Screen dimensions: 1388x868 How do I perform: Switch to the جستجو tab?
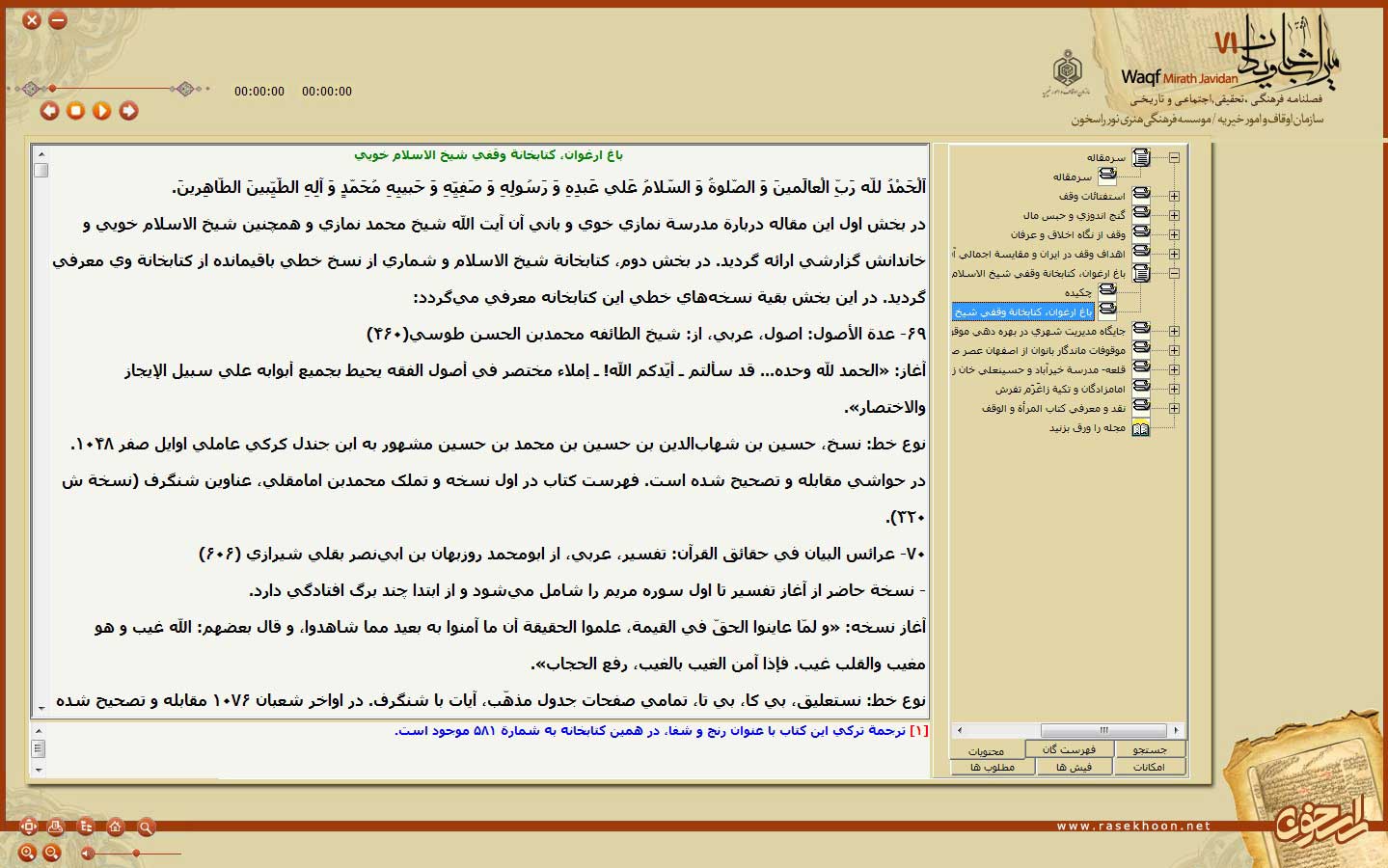click(x=1150, y=749)
